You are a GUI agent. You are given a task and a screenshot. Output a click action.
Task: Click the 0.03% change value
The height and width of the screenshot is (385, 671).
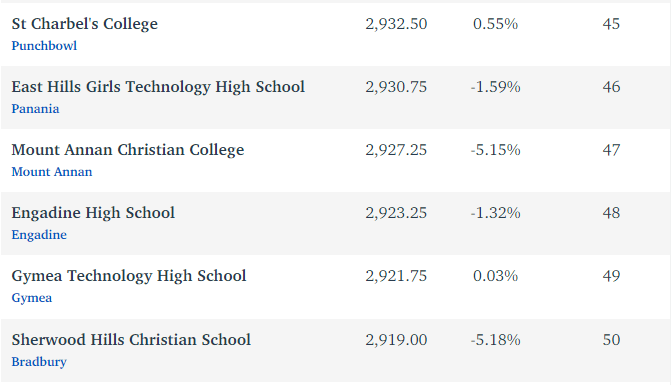[496, 276]
